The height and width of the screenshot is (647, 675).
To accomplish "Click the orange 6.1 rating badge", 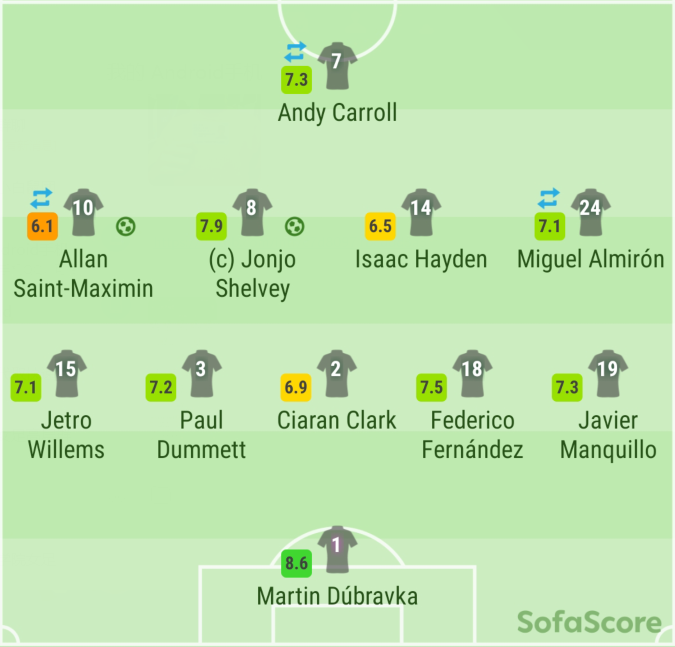I will [x=41, y=226].
